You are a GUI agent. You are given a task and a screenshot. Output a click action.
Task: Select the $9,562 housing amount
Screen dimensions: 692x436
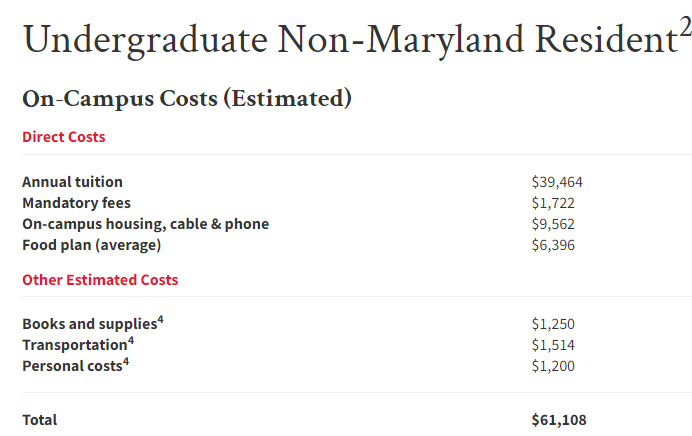pos(553,224)
